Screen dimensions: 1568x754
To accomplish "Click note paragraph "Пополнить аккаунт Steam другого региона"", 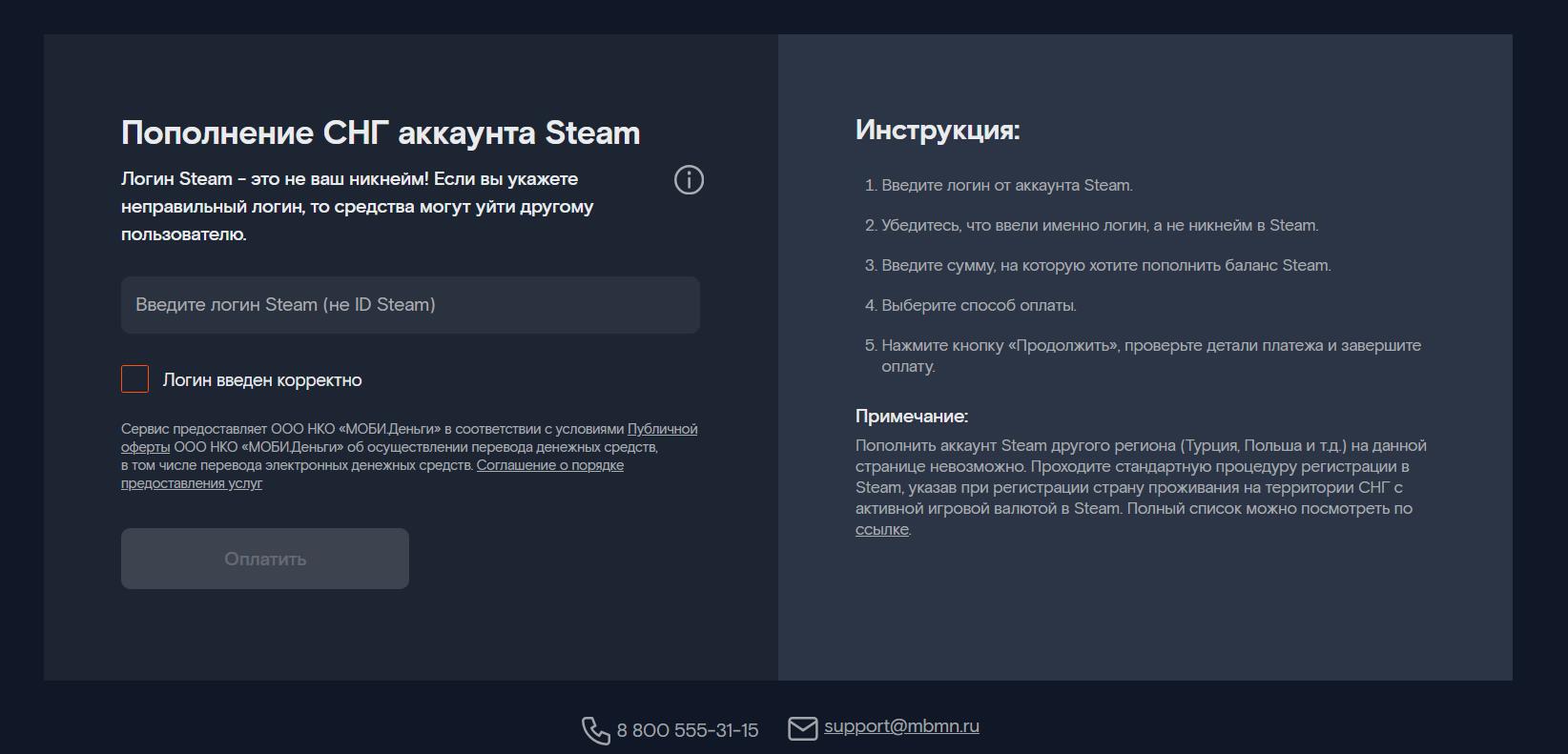I will [1141, 487].
